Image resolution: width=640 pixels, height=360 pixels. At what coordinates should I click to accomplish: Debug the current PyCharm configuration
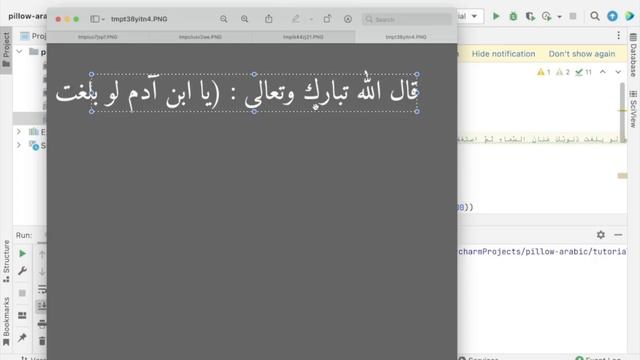(x=513, y=16)
